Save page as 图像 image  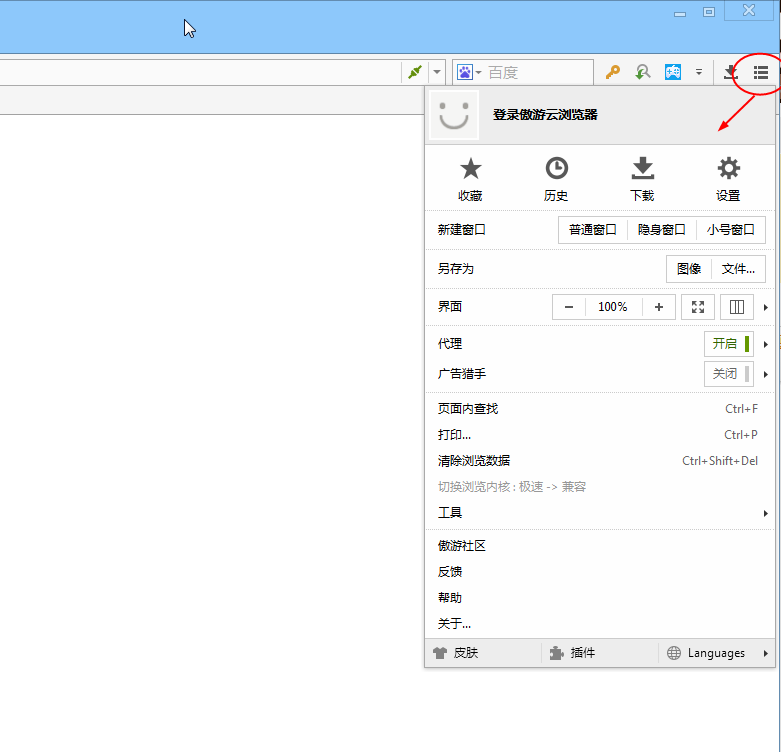click(x=689, y=269)
